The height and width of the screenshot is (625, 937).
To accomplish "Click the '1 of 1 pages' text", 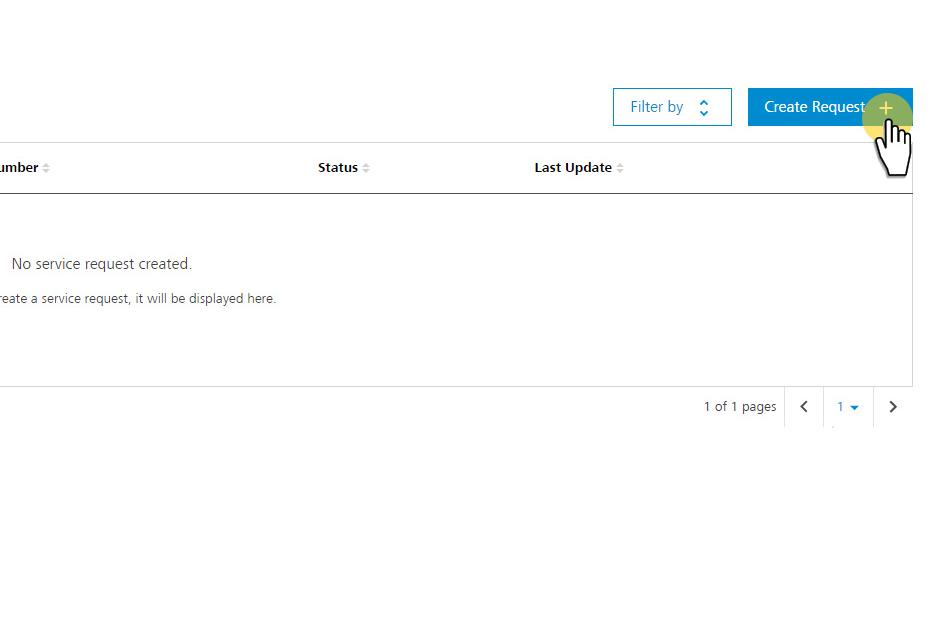I will click(x=740, y=407).
